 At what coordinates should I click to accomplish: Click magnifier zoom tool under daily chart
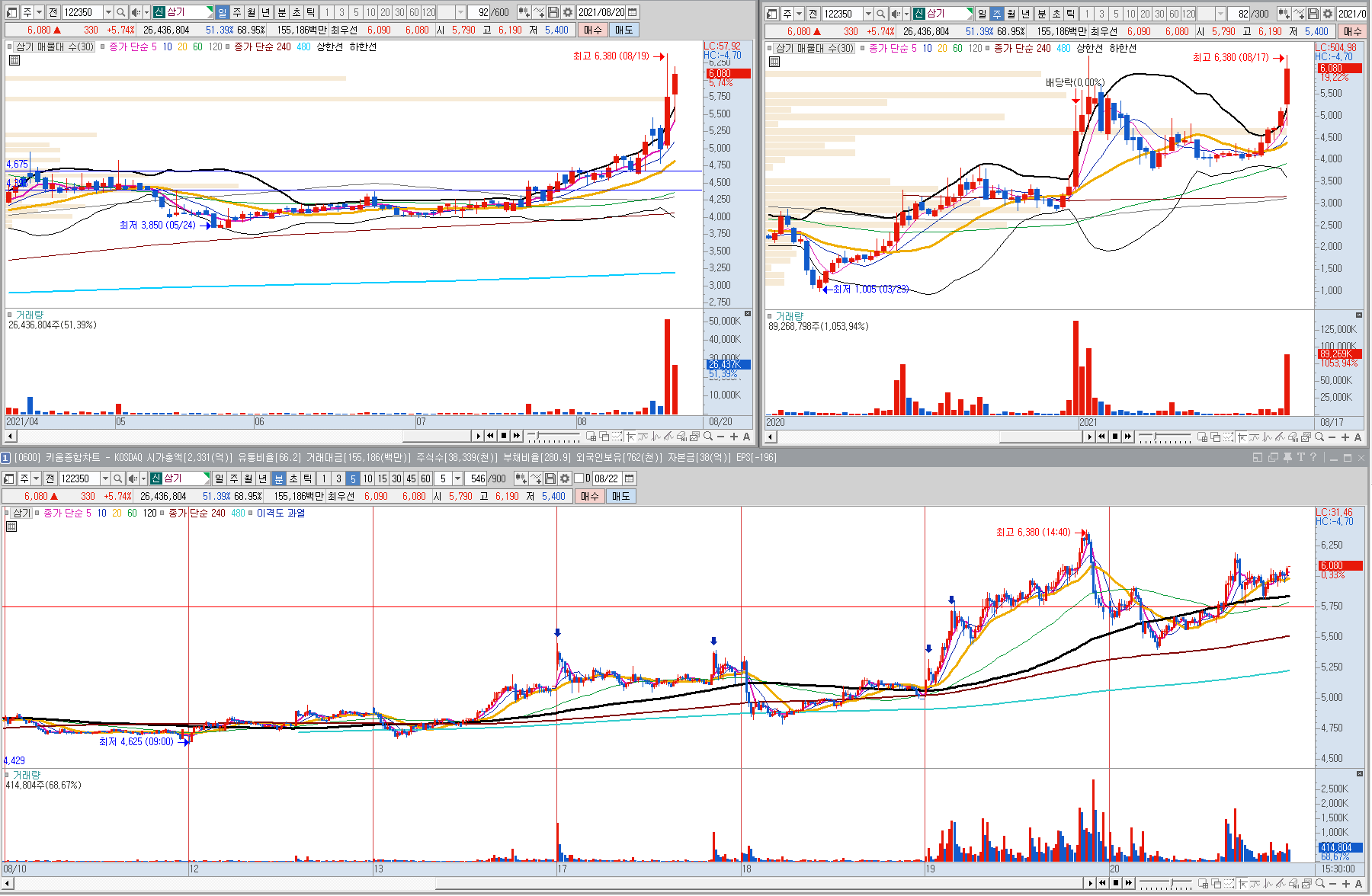(x=708, y=437)
